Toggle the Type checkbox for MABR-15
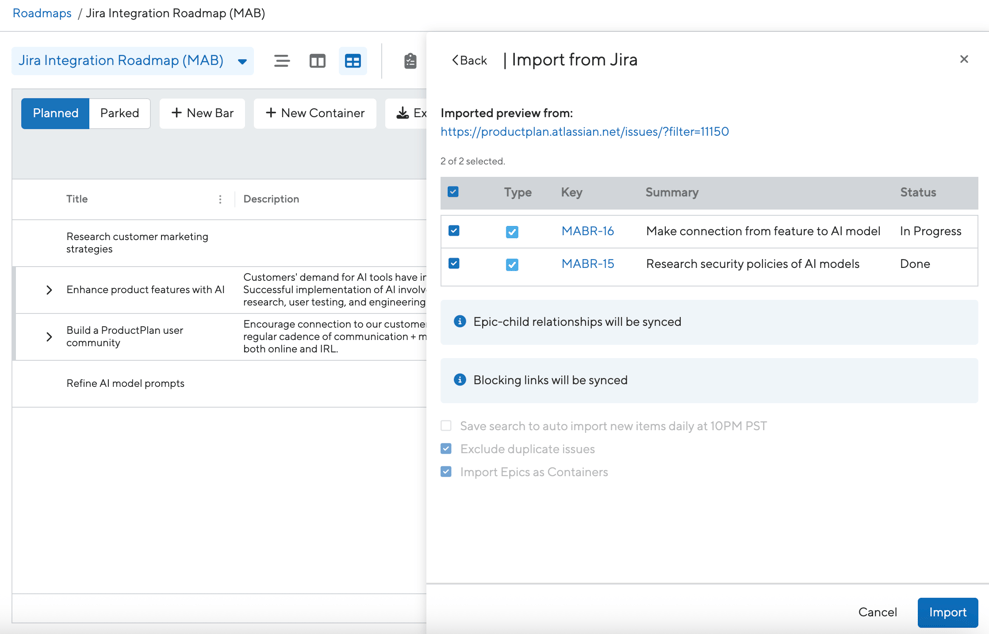989x634 pixels. [512, 265]
